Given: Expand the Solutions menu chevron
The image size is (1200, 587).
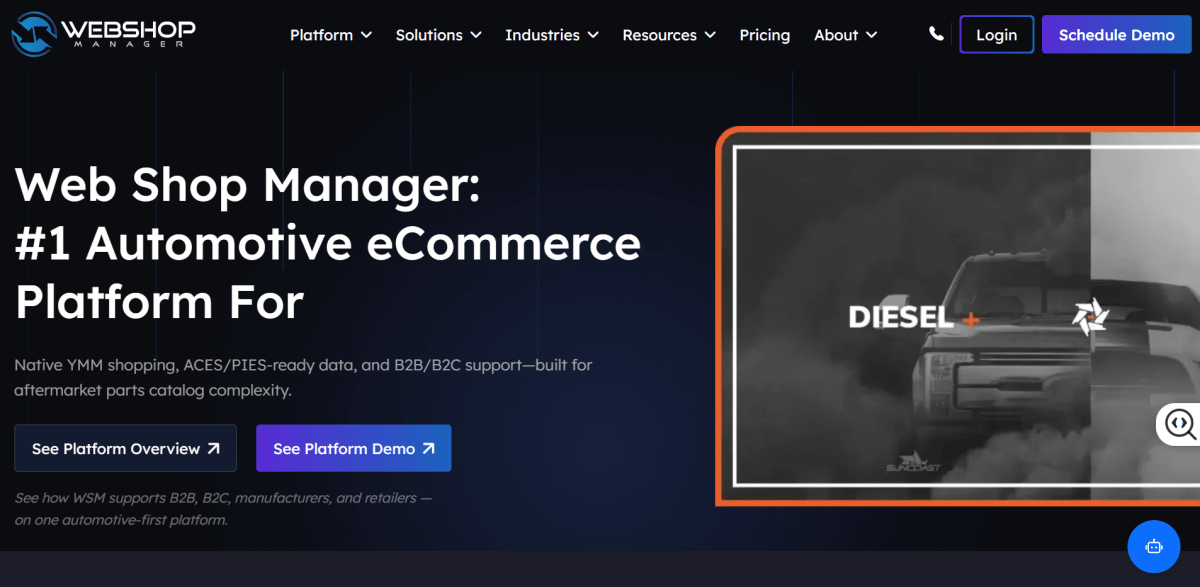Looking at the screenshot, I should pyautogui.click(x=476, y=35).
